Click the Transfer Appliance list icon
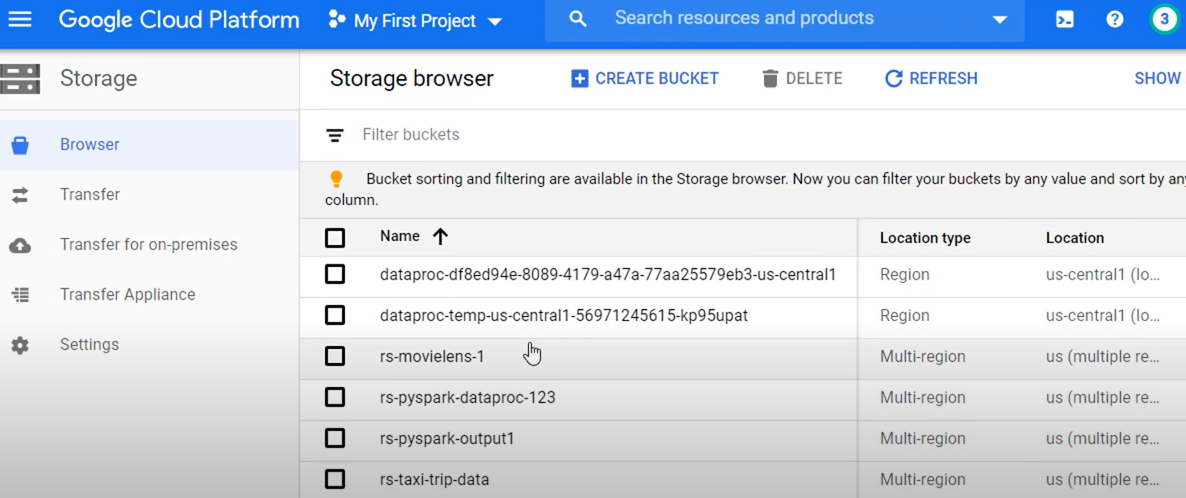 [20, 295]
